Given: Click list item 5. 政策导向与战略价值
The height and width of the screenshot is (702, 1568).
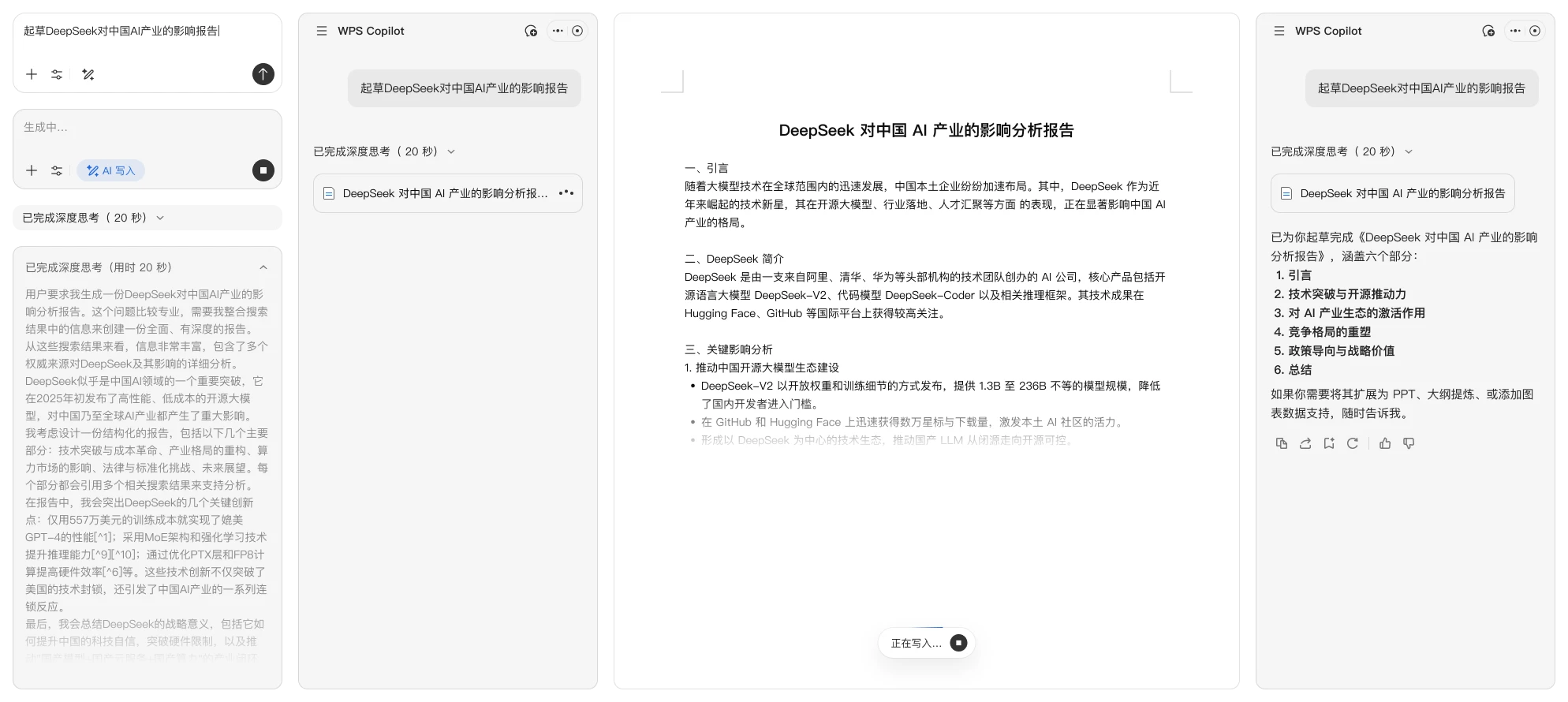Looking at the screenshot, I should coord(1335,351).
